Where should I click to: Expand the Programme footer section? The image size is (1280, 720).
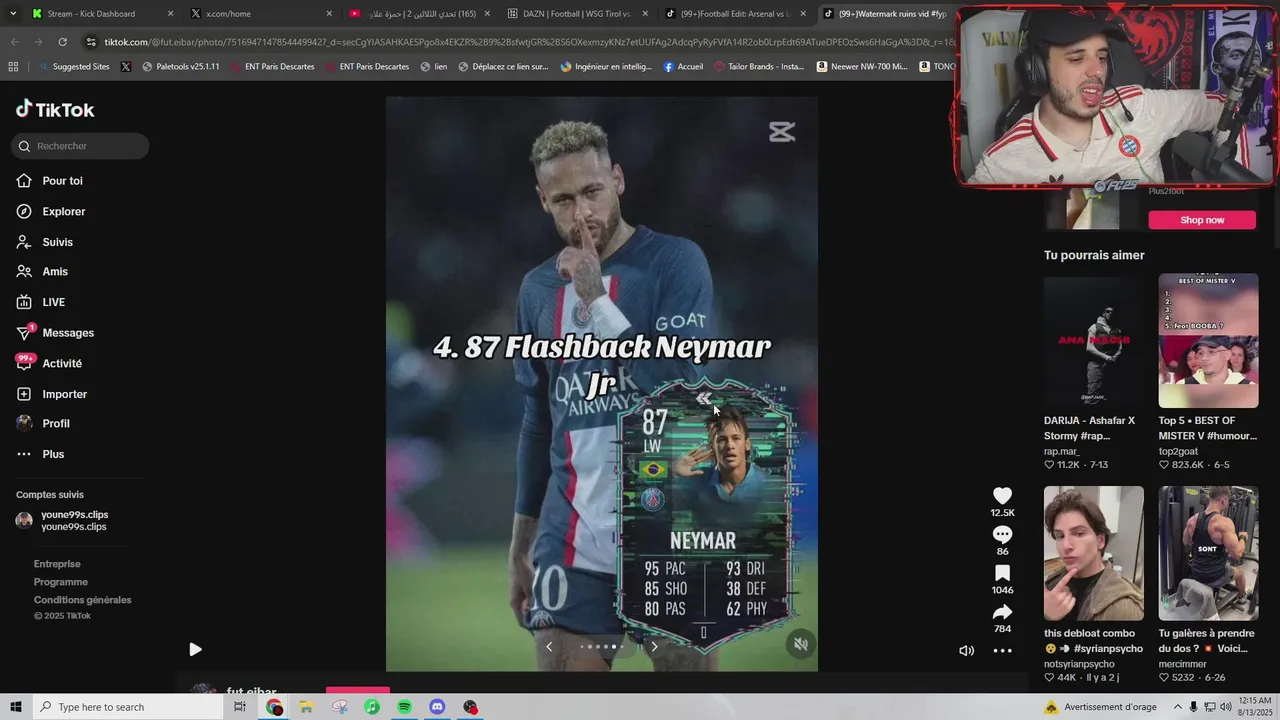point(61,582)
